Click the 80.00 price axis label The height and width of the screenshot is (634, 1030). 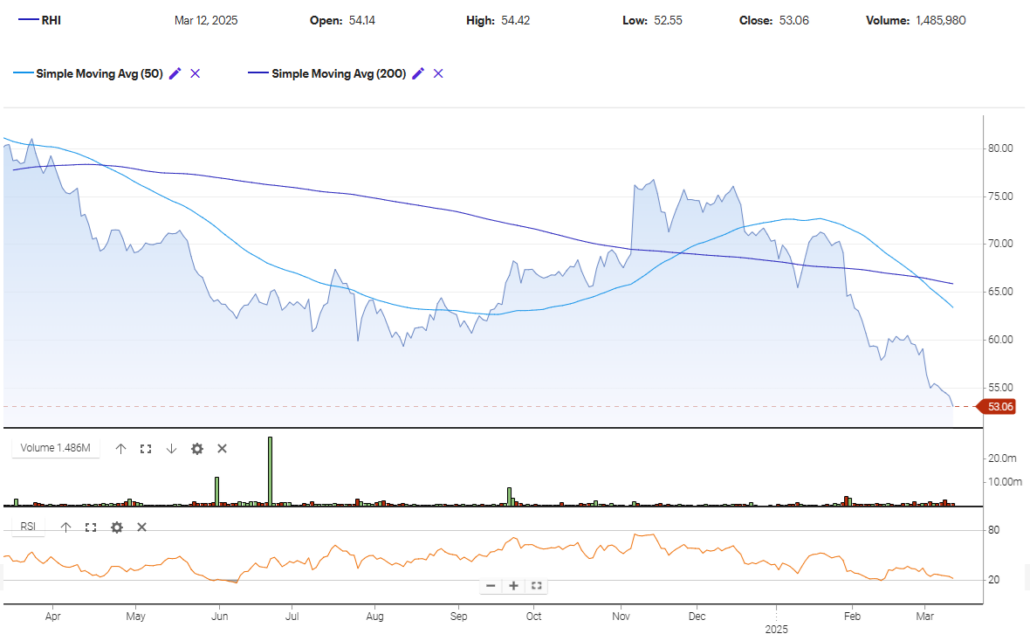1000,148
